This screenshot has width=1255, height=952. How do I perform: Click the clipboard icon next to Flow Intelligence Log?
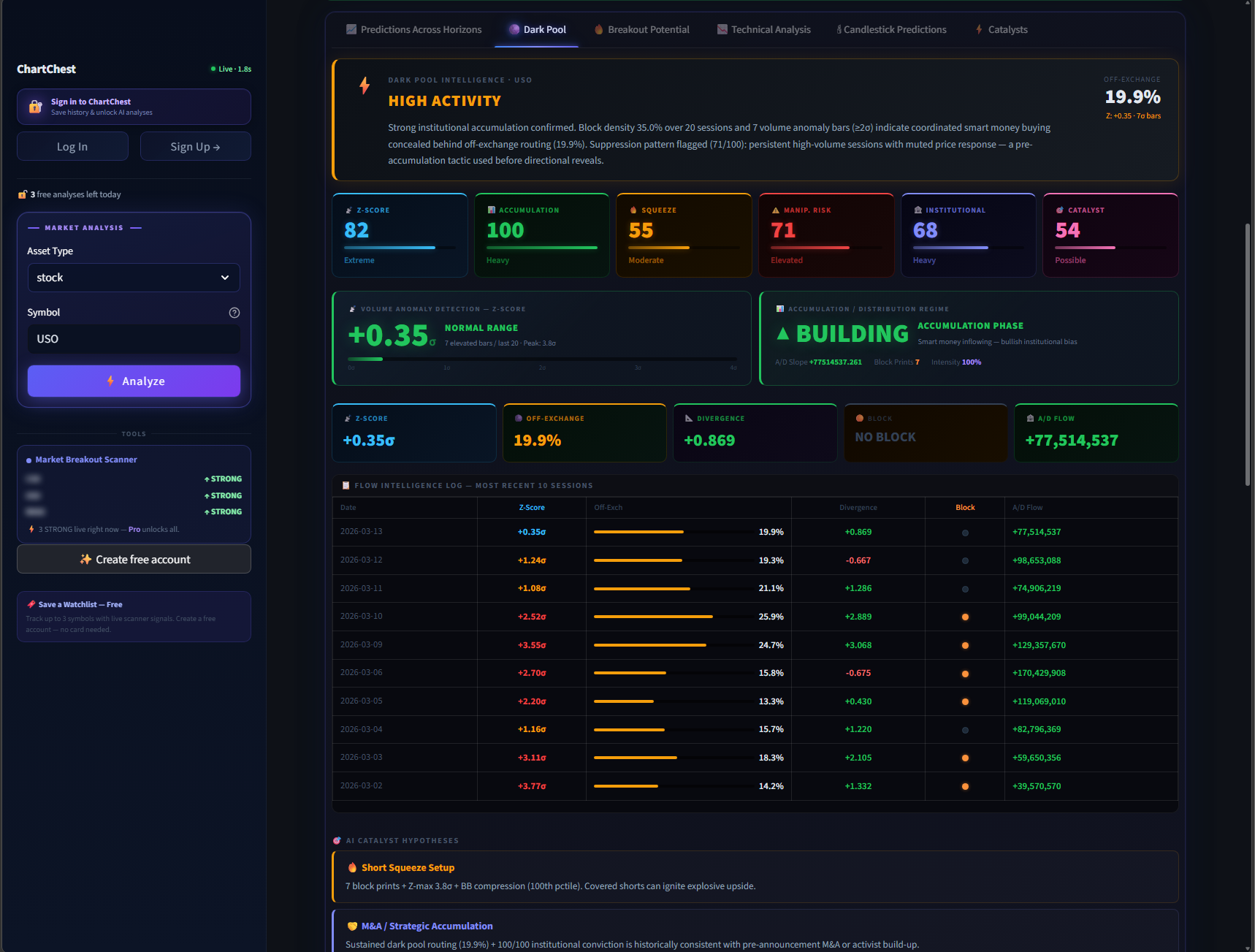(x=345, y=484)
